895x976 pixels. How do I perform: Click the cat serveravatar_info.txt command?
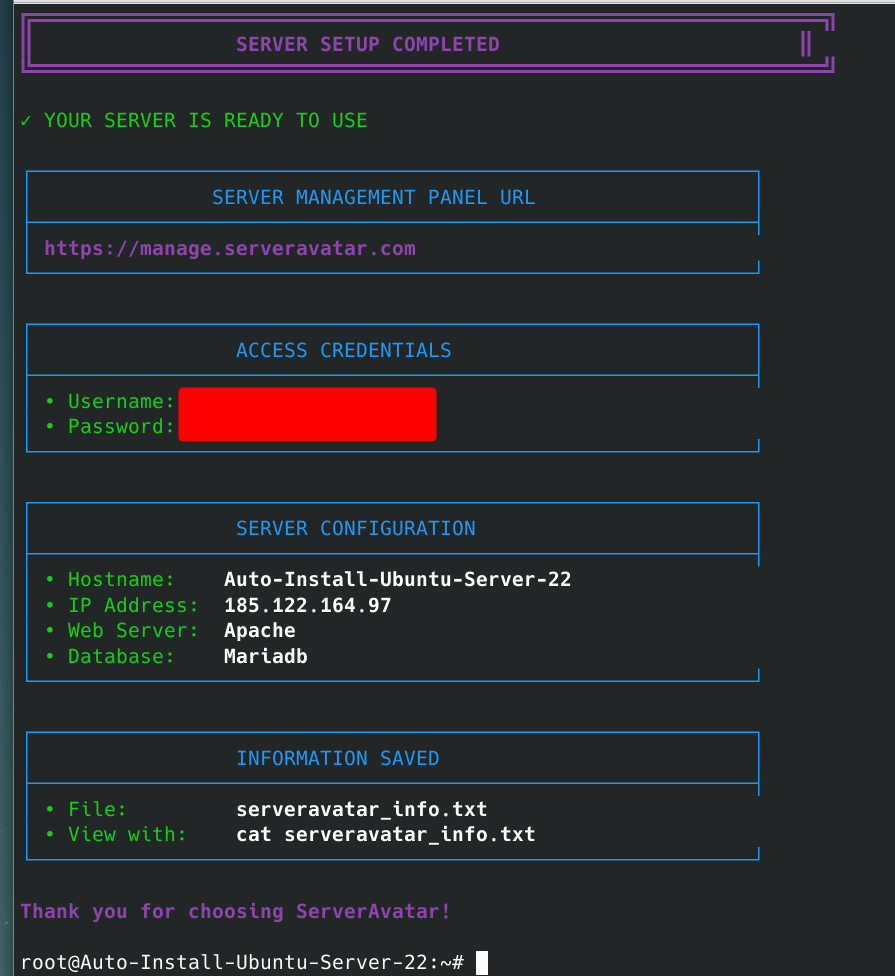(x=385, y=834)
